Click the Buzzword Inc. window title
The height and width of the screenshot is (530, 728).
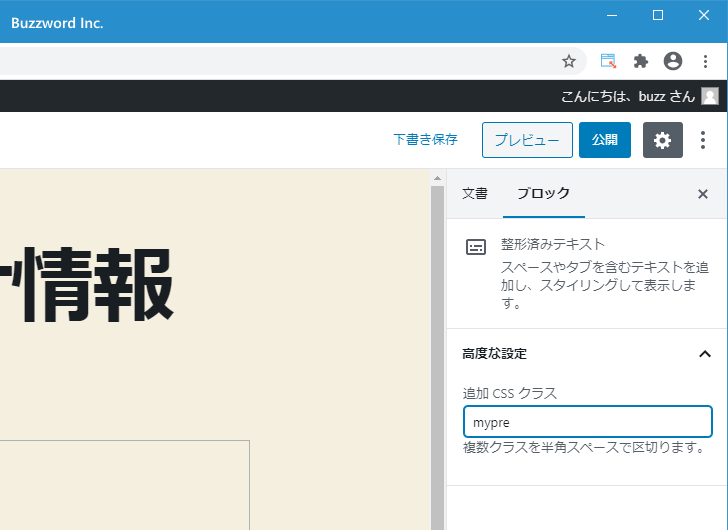click(57, 23)
